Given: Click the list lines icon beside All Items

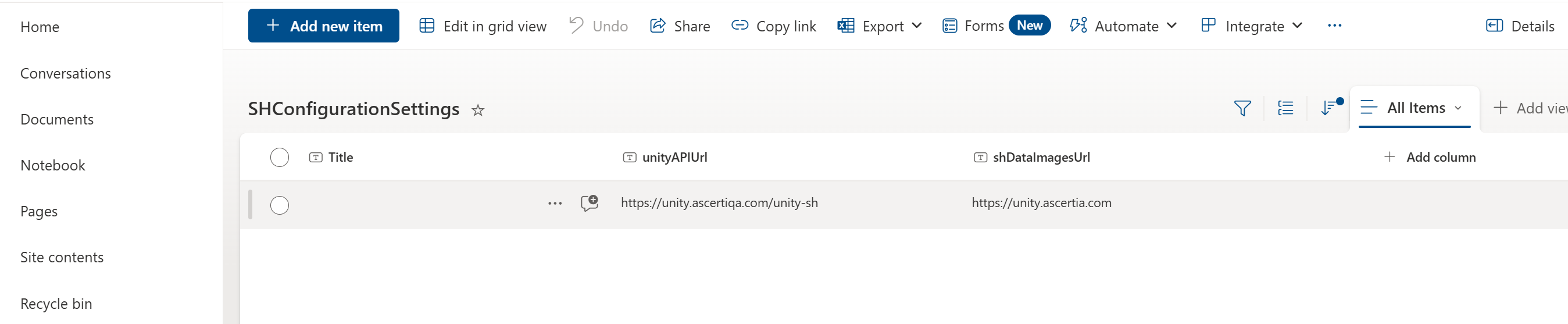Looking at the screenshot, I should (x=1369, y=107).
